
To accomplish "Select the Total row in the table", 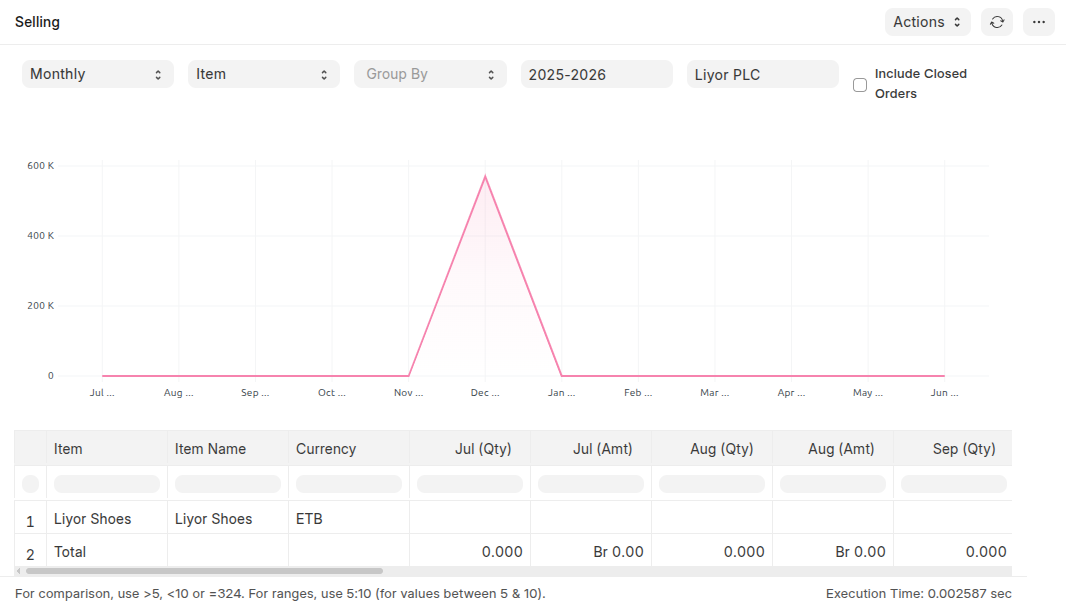I will pyautogui.click(x=70, y=552).
